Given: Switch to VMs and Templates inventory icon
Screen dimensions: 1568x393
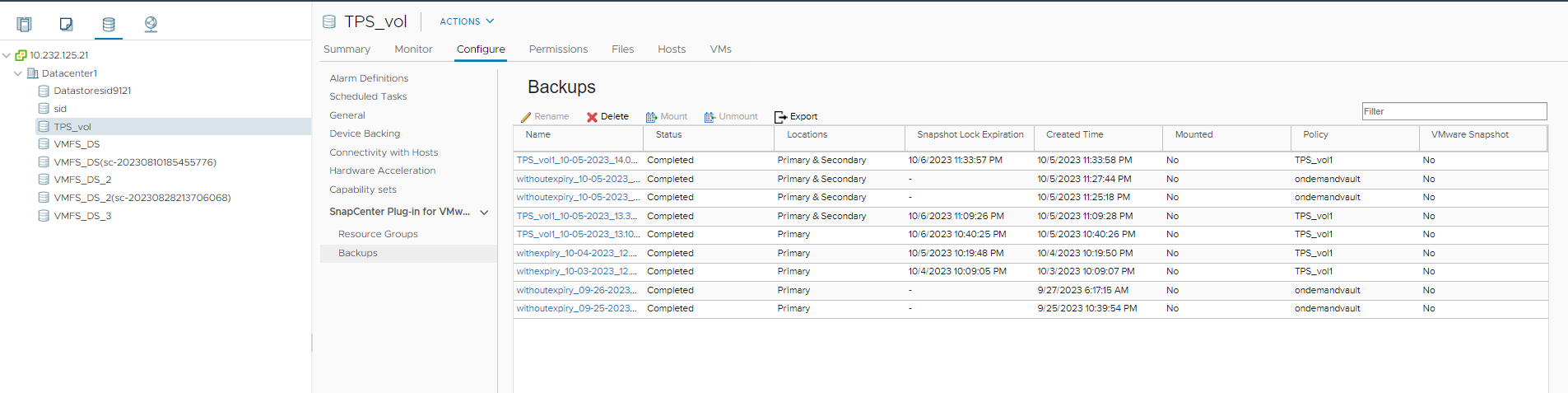Looking at the screenshot, I should coord(67,24).
